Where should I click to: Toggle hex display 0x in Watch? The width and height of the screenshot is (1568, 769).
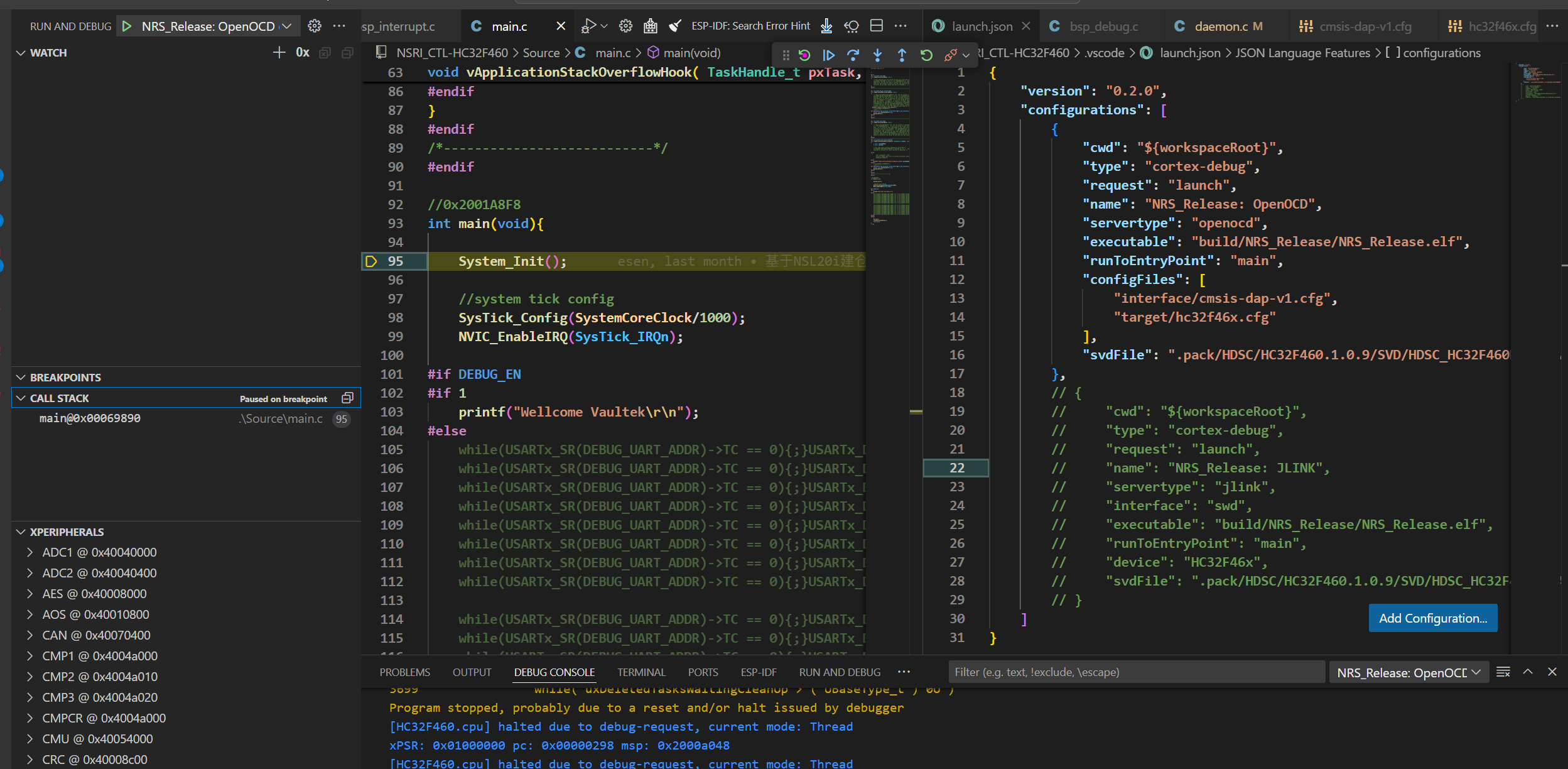[303, 53]
